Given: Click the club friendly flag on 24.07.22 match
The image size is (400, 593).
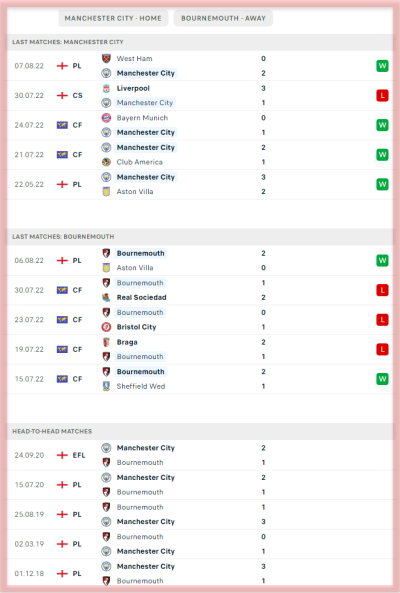Looking at the screenshot, I should 62,125.
